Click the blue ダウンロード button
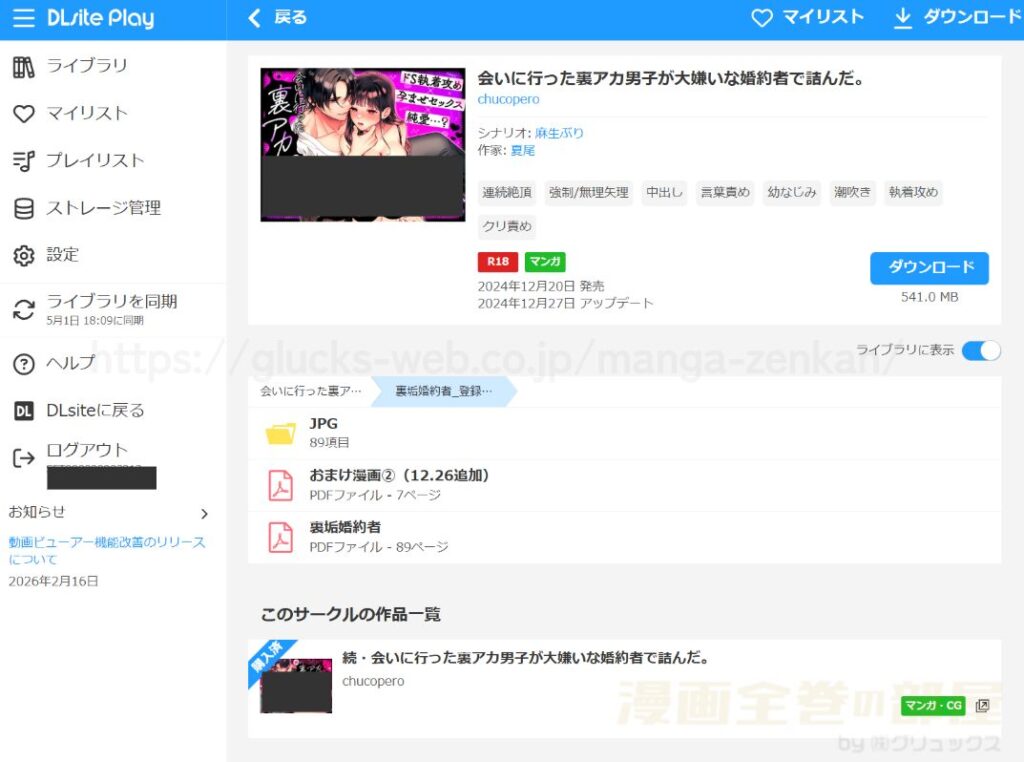 pos(929,268)
